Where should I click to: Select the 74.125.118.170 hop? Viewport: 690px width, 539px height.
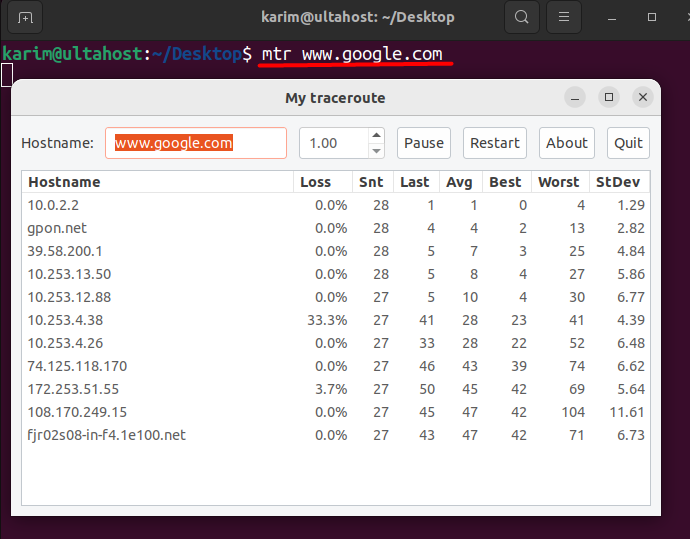pyautogui.click(x=336, y=366)
